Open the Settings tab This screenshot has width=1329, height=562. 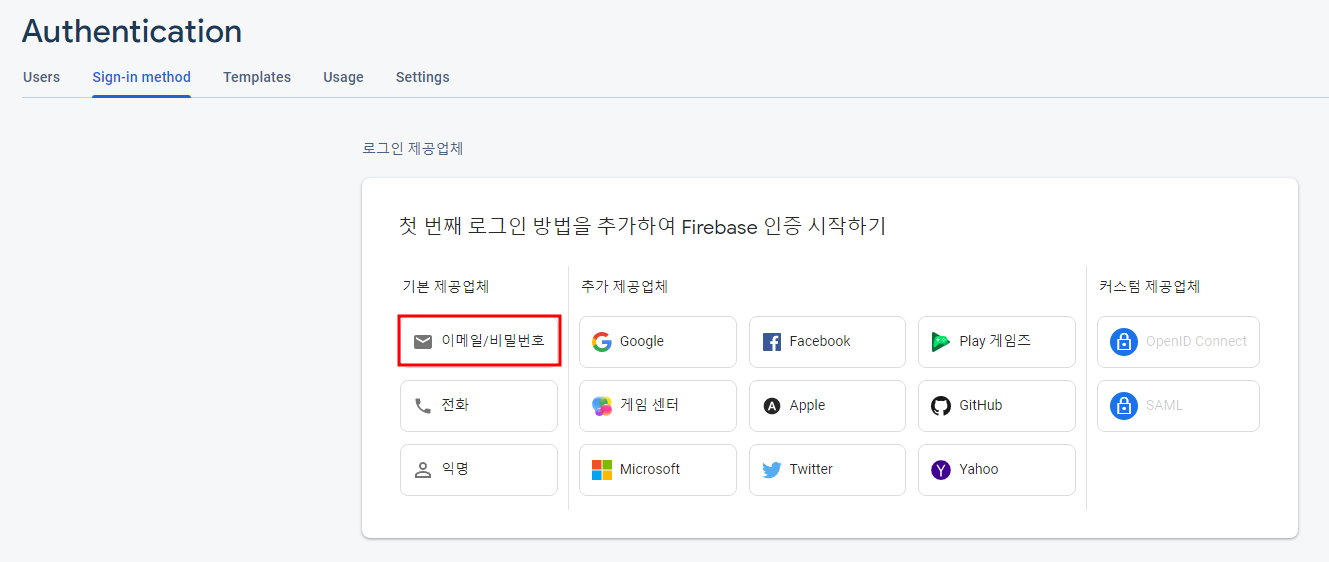point(422,77)
